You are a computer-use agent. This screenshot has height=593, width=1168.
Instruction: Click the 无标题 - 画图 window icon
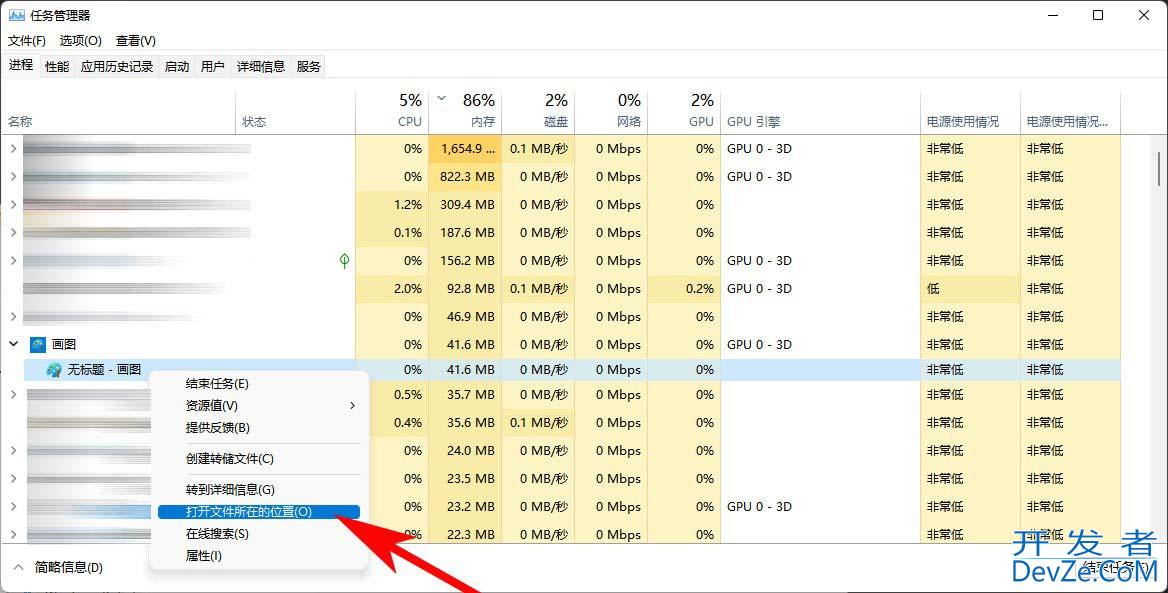click(x=54, y=369)
